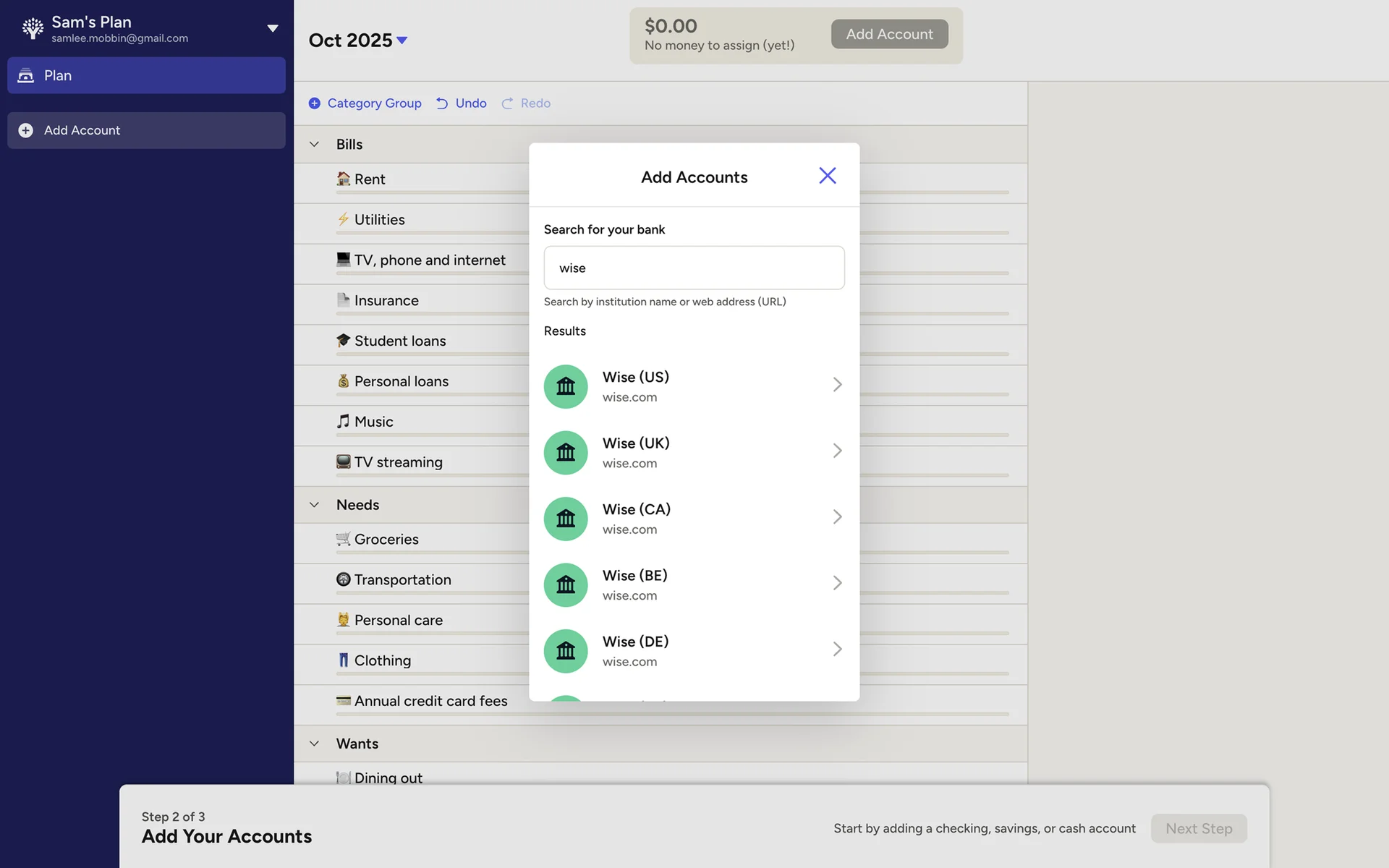1389x868 pixels.
Task: Click the bank icon for Wise (DE)
Action: [565, 651]
